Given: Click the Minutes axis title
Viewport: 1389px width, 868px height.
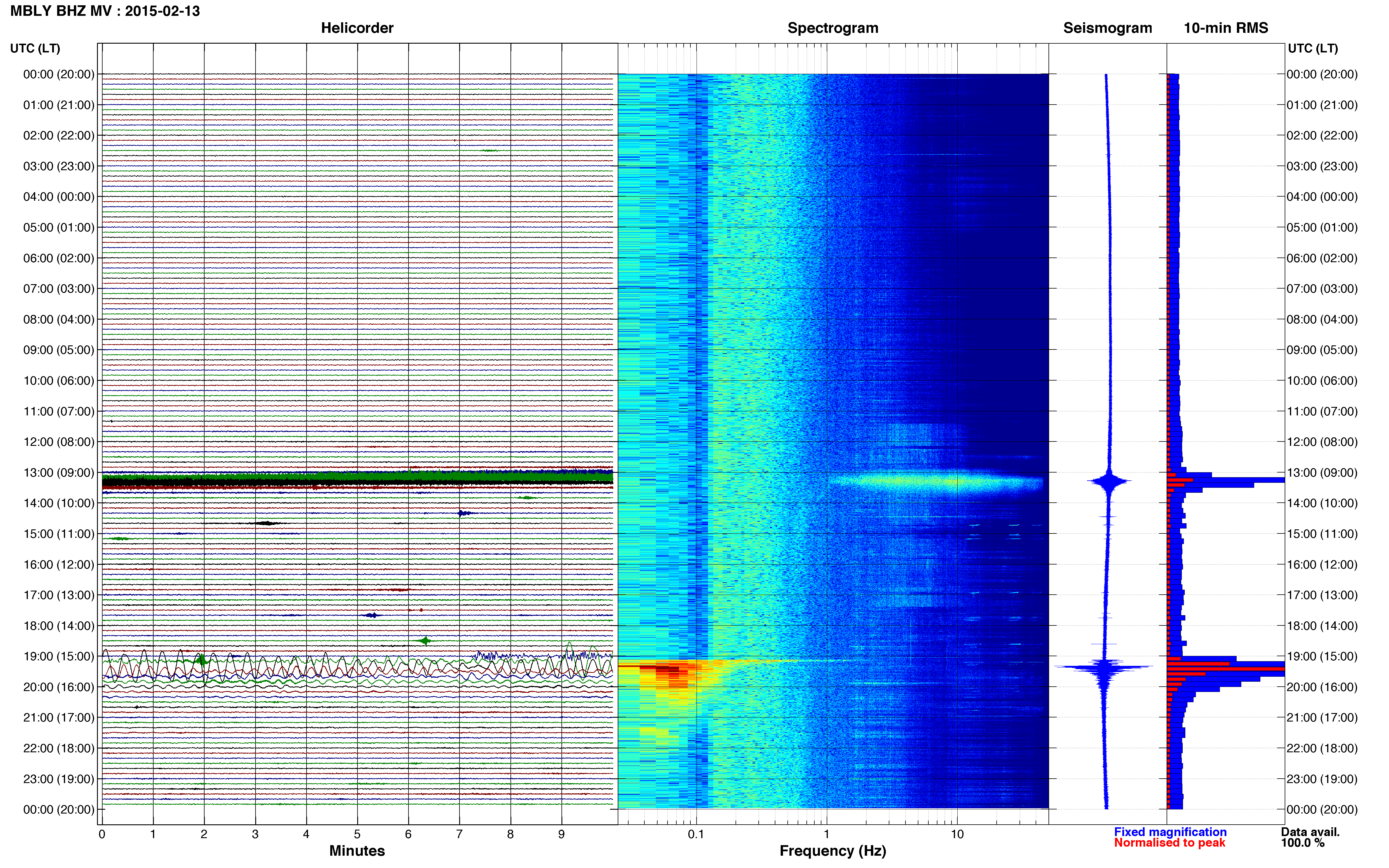Looking at the screenshot, I should (357, 851).
